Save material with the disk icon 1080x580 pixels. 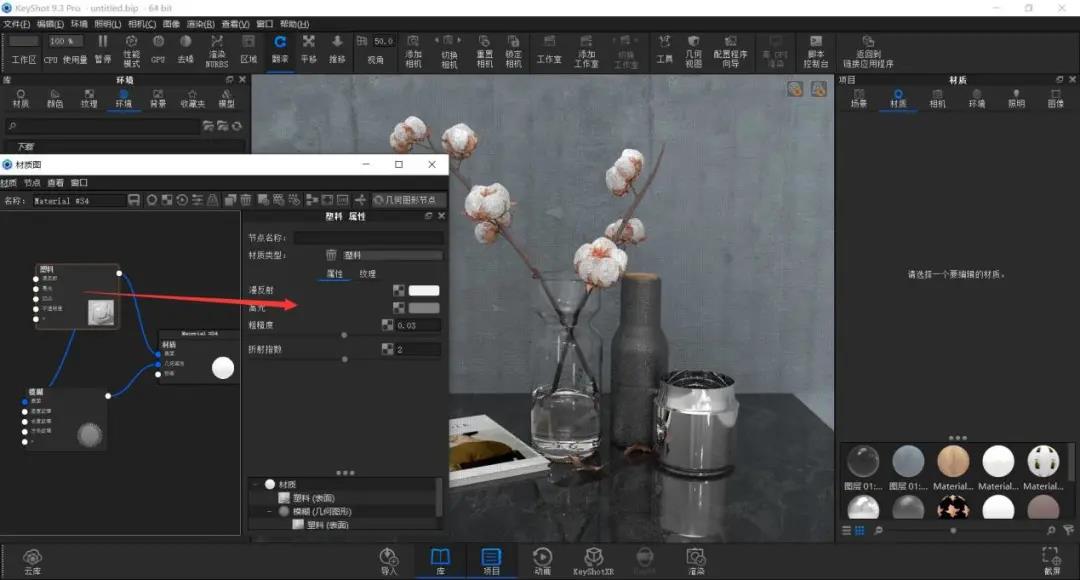click(134, 200)
